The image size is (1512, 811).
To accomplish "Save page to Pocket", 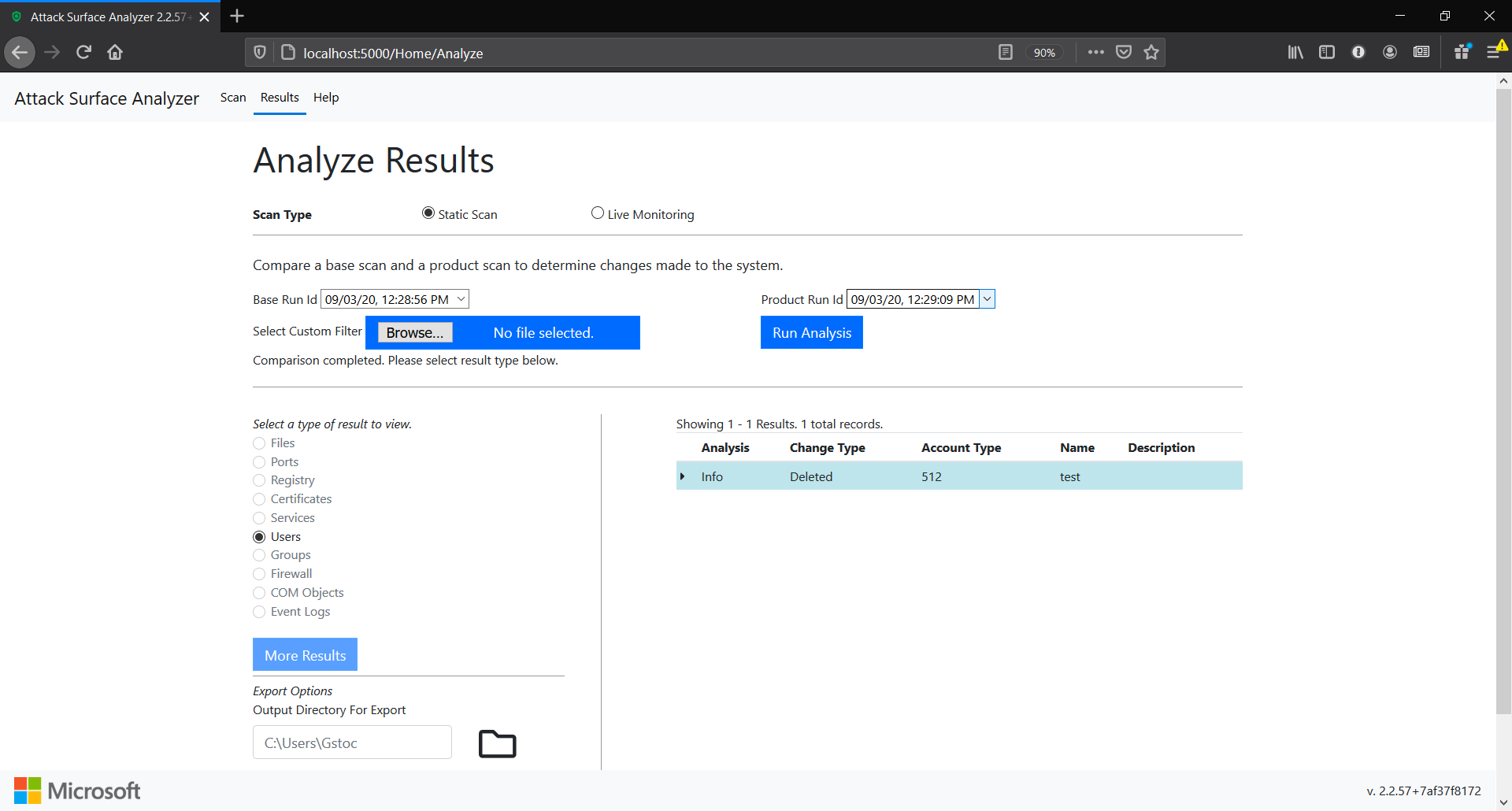I will pos(1124,53).
